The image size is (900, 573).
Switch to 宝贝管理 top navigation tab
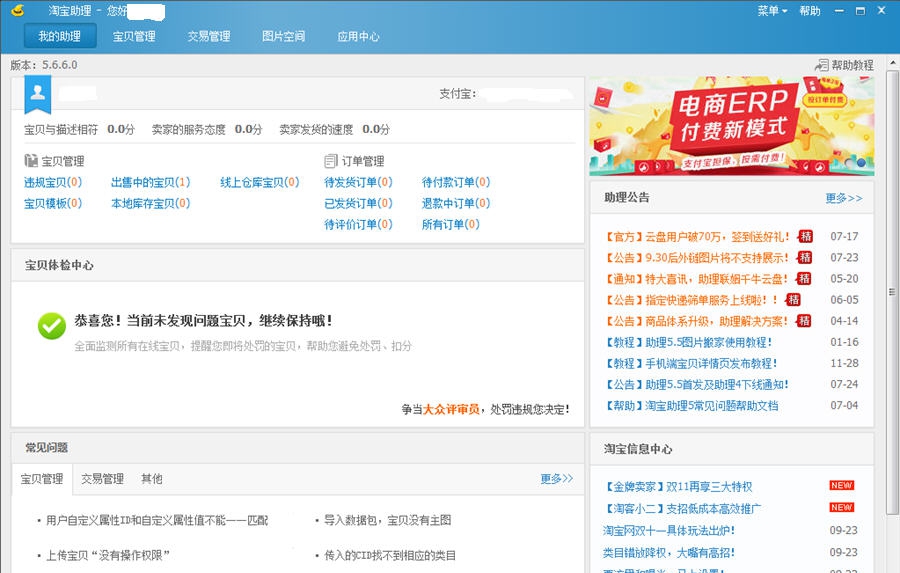click(134, 36)
